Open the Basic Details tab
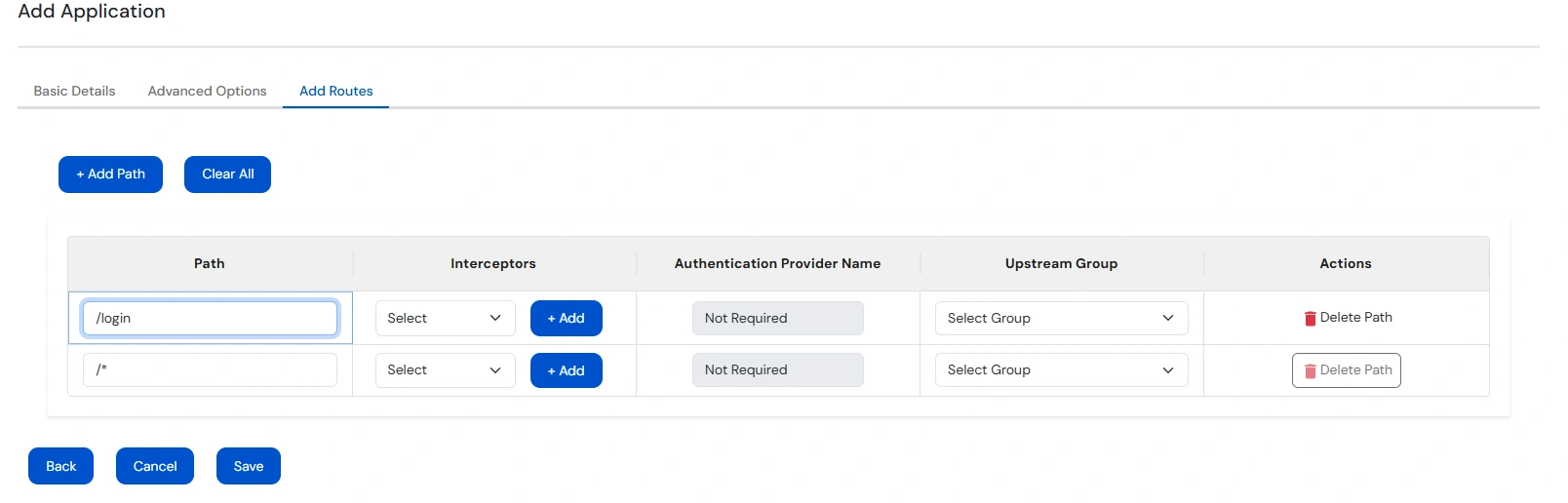Screen dimensions: 1568x503 [74, 91]
